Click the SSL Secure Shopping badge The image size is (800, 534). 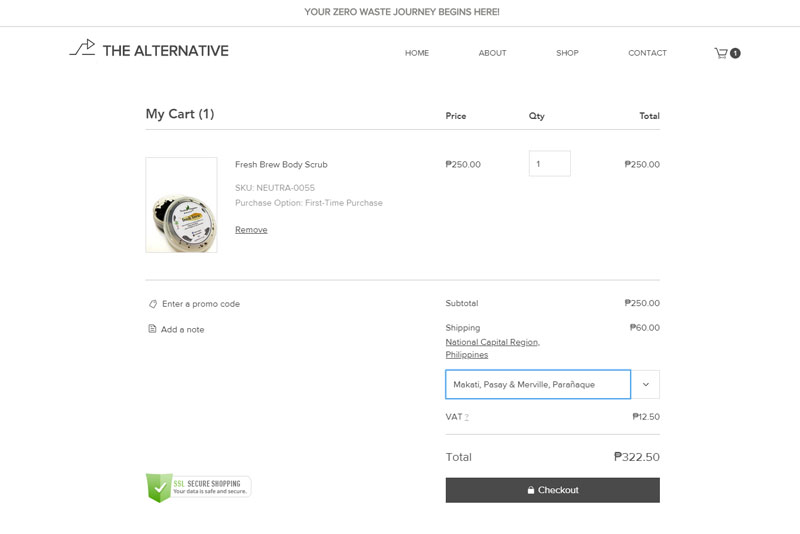(198, 487)
